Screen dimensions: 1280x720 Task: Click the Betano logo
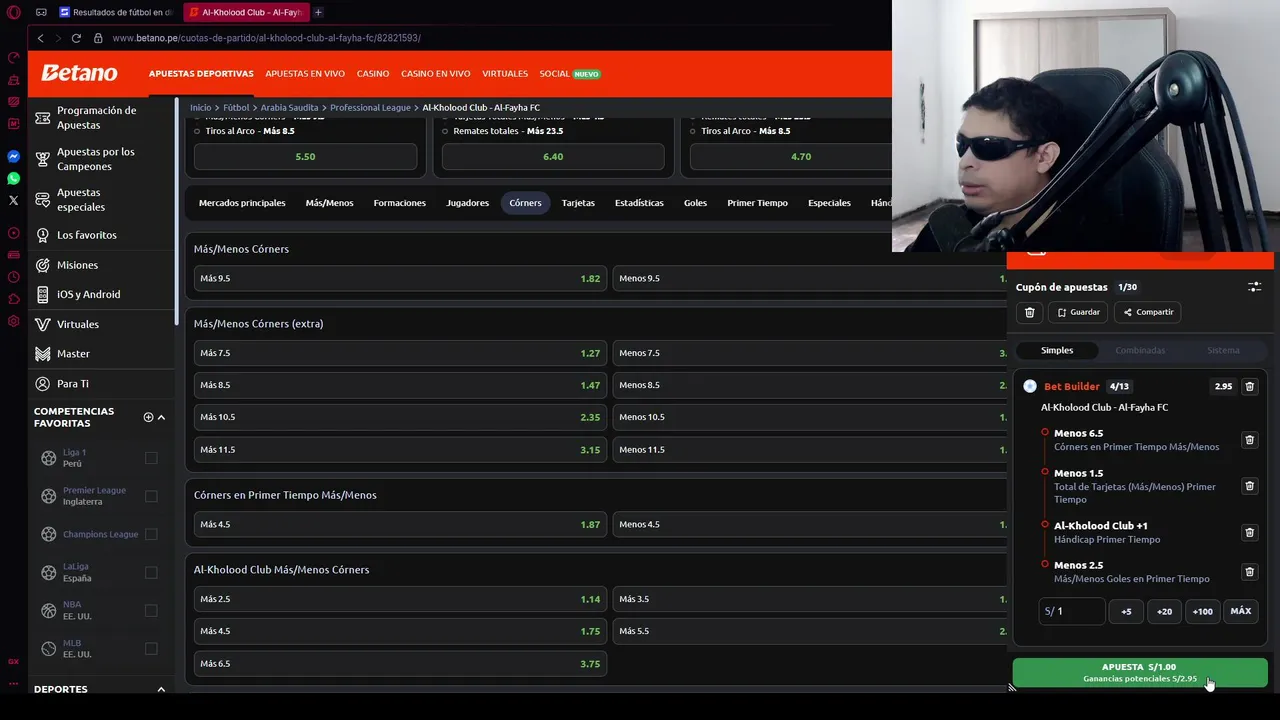(79, 73)
